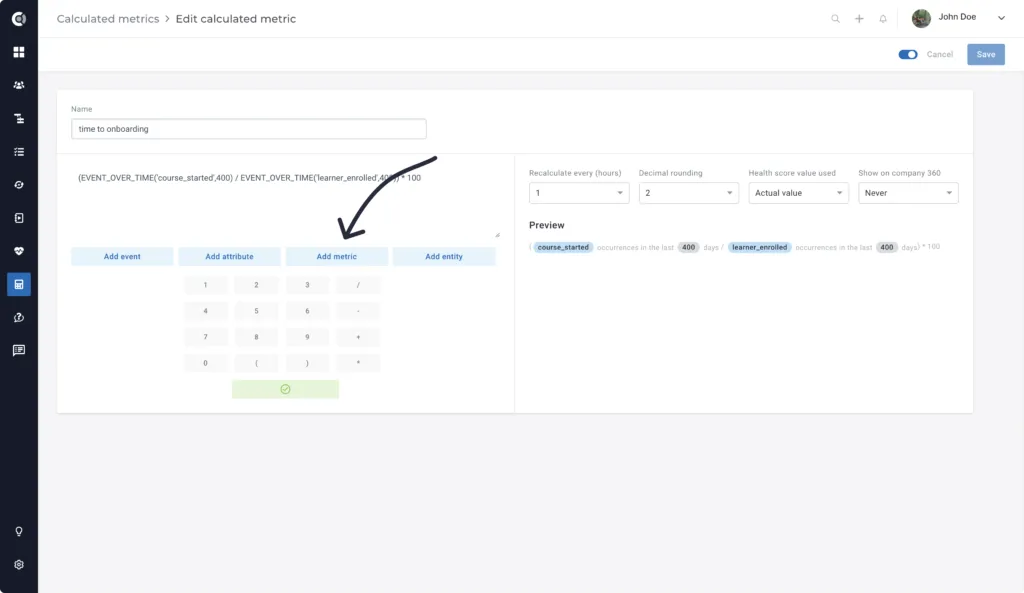This screenshot has width=1024, height=593.
Task: Click the divide (/) keypad button
Action: pyautogui.click(x=358, y=285)
